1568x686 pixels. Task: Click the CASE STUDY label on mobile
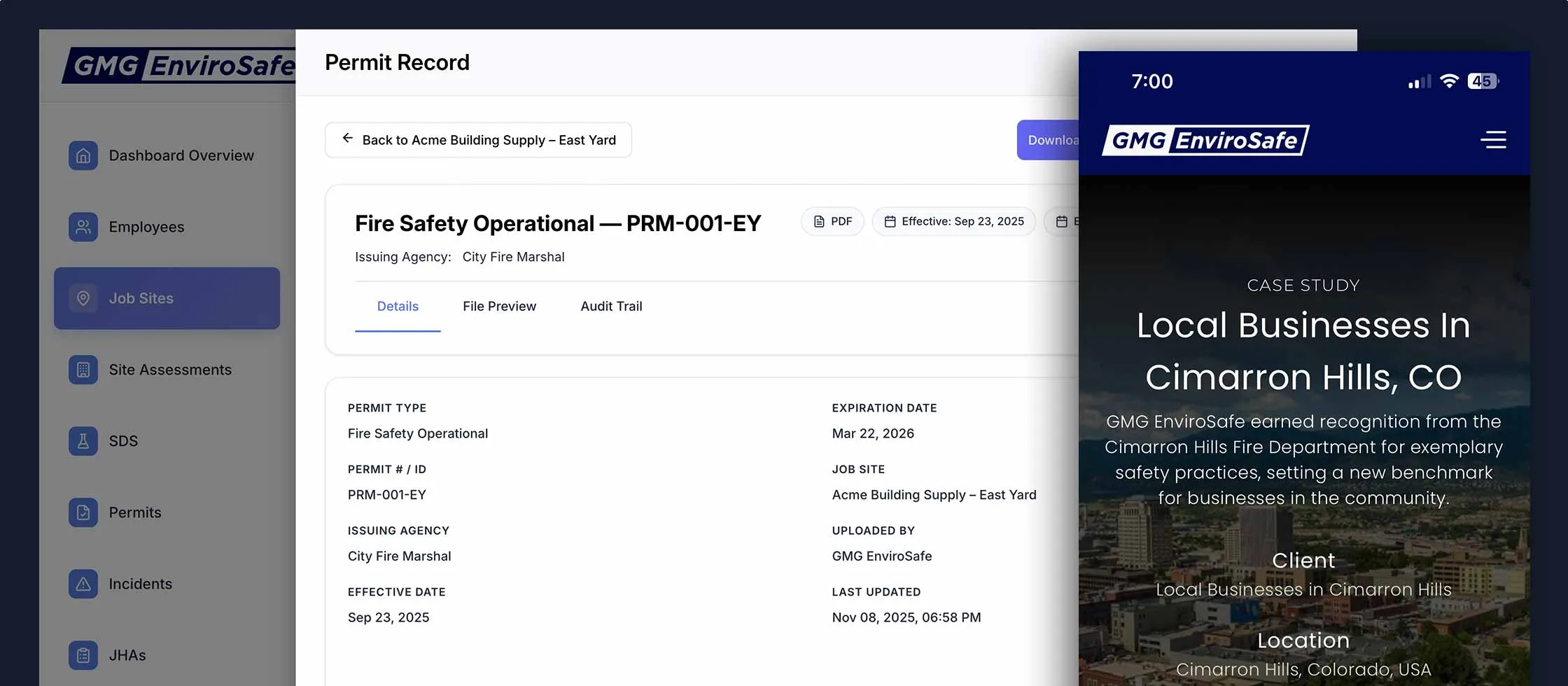click(x=1303, y=286)
